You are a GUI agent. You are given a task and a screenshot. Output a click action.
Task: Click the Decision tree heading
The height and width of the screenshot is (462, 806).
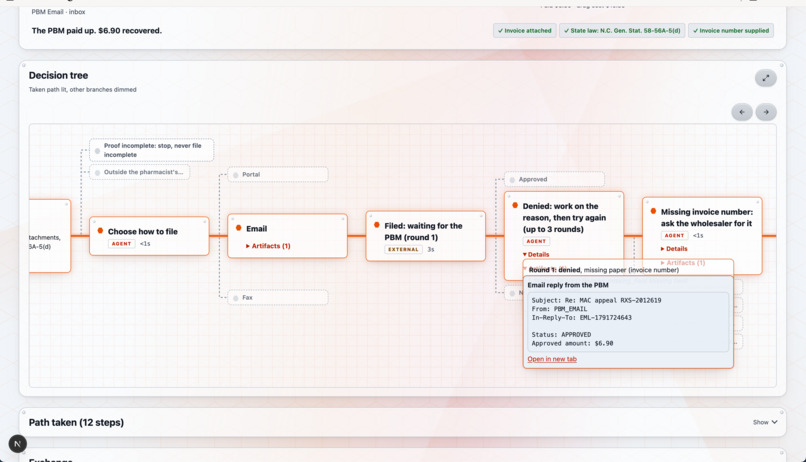(58, 76)
